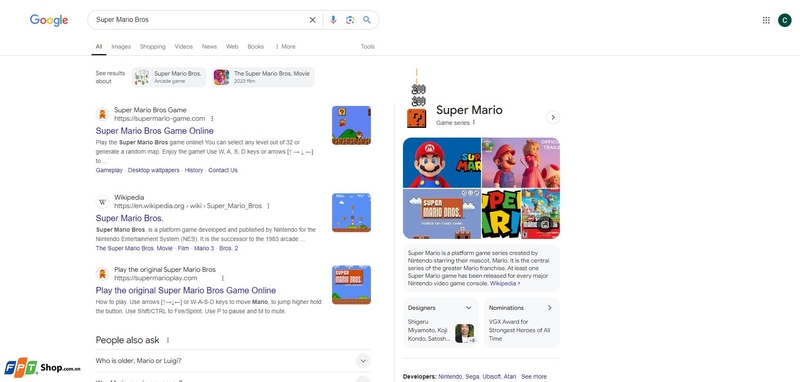Viewport: 800px width, 382px height.
Task: Follow the Contact Us sitelink
Action: point(223,170)
